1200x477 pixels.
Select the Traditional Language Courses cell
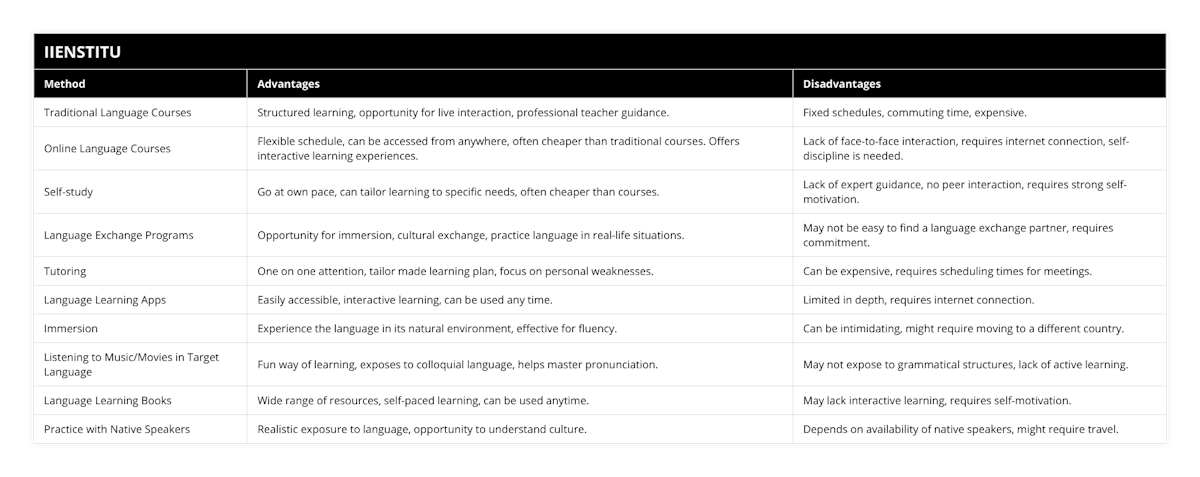coord(118,113)
